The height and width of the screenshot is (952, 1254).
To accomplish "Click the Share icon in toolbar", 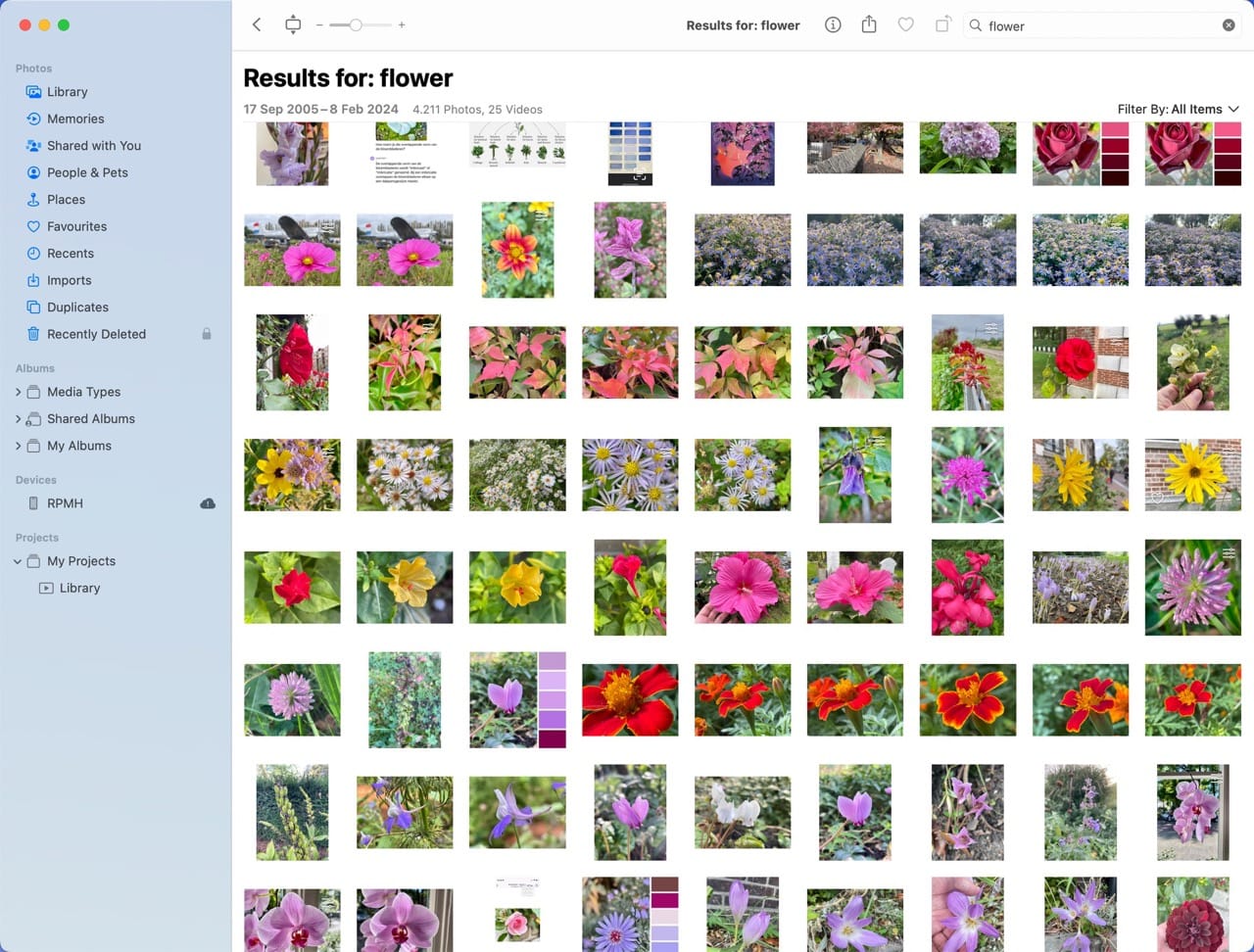I will [869, 24].
